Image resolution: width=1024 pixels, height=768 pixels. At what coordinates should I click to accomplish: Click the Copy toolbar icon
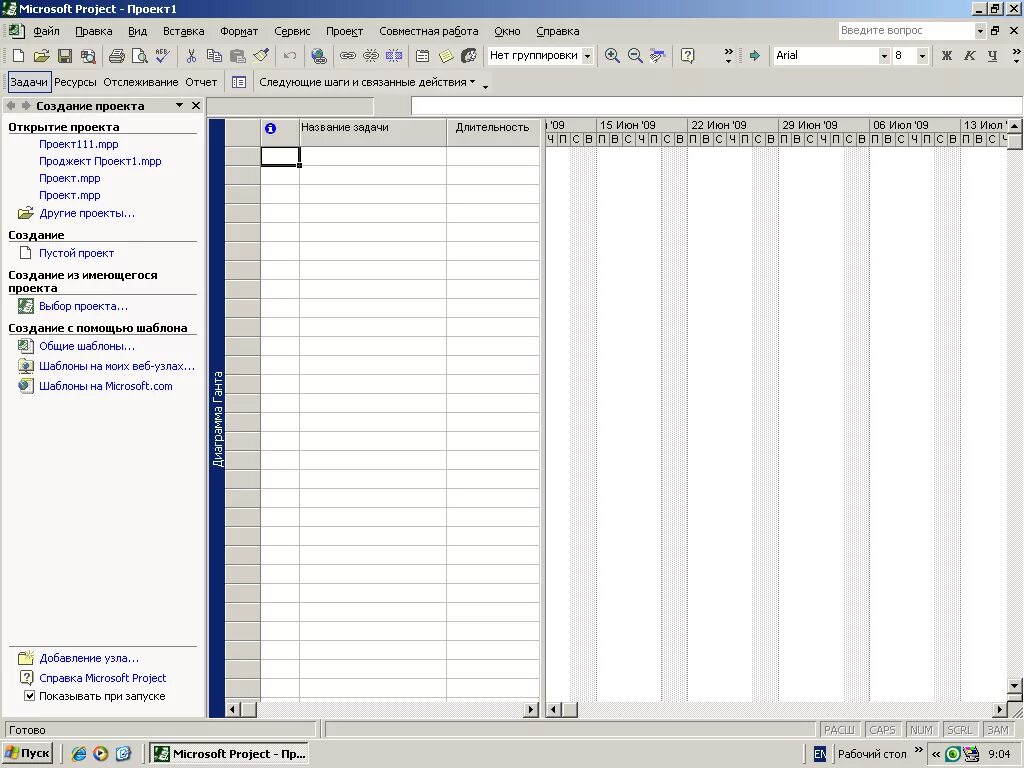pyautogui.click(x=214, y=56)
